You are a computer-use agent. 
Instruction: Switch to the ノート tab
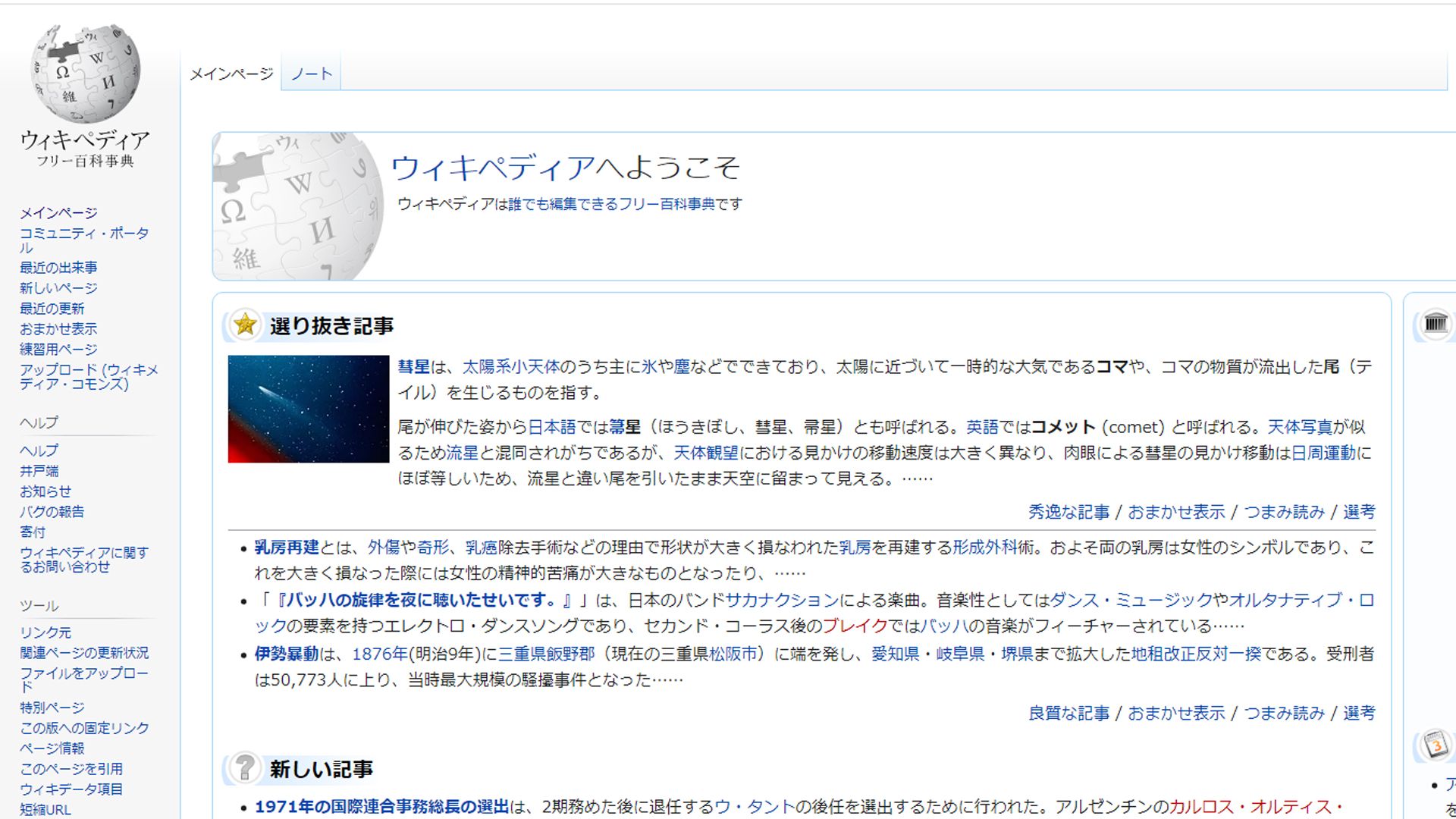coord(311,74)
